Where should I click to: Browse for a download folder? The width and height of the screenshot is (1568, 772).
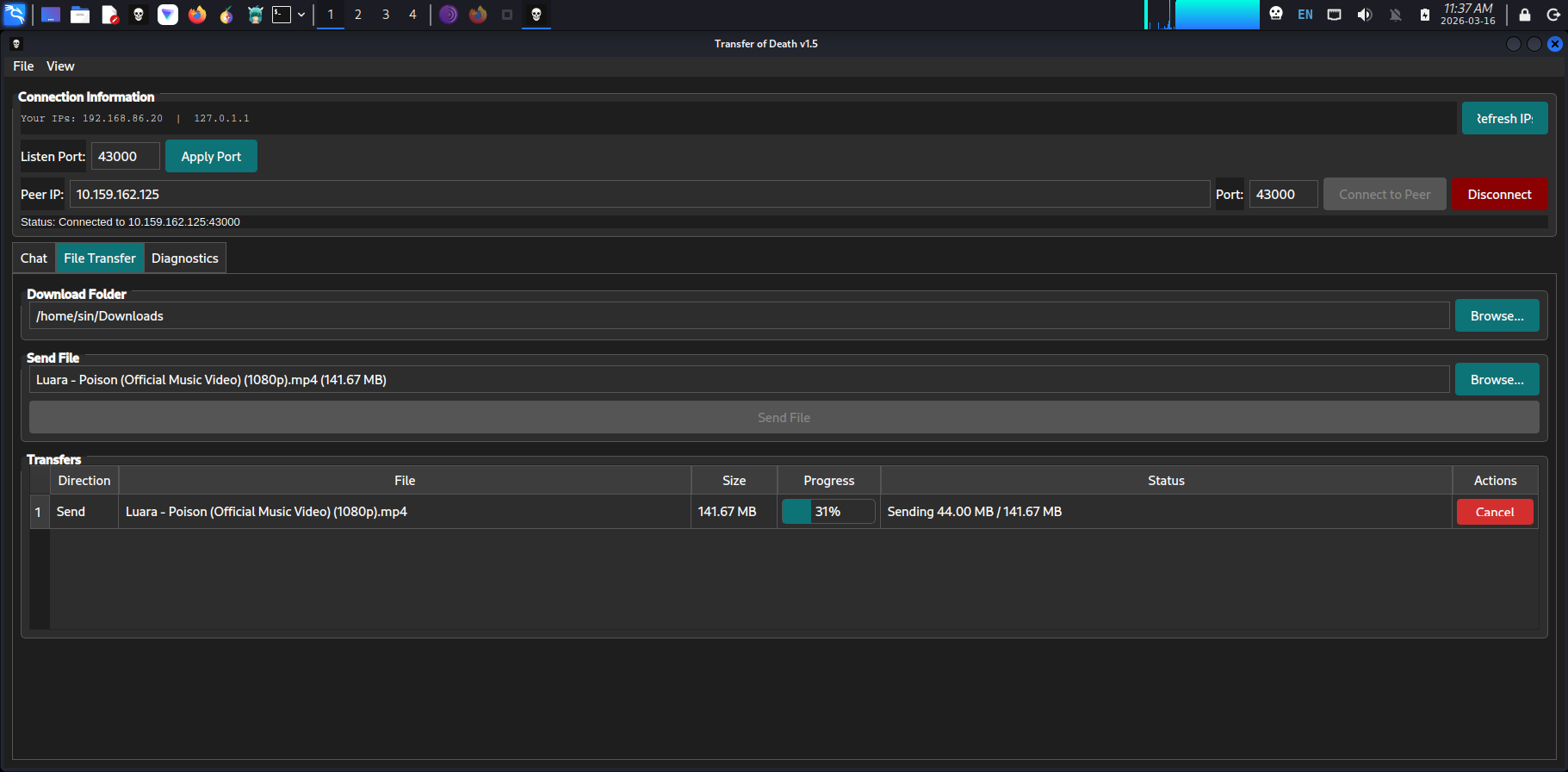point(1497,315)
